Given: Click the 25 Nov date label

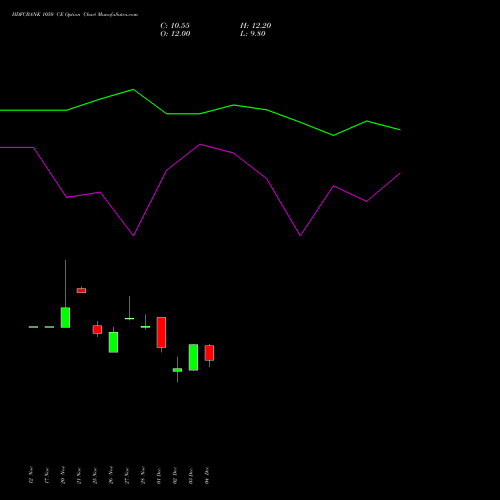Looking at the screenshot, I should point(95,475).
